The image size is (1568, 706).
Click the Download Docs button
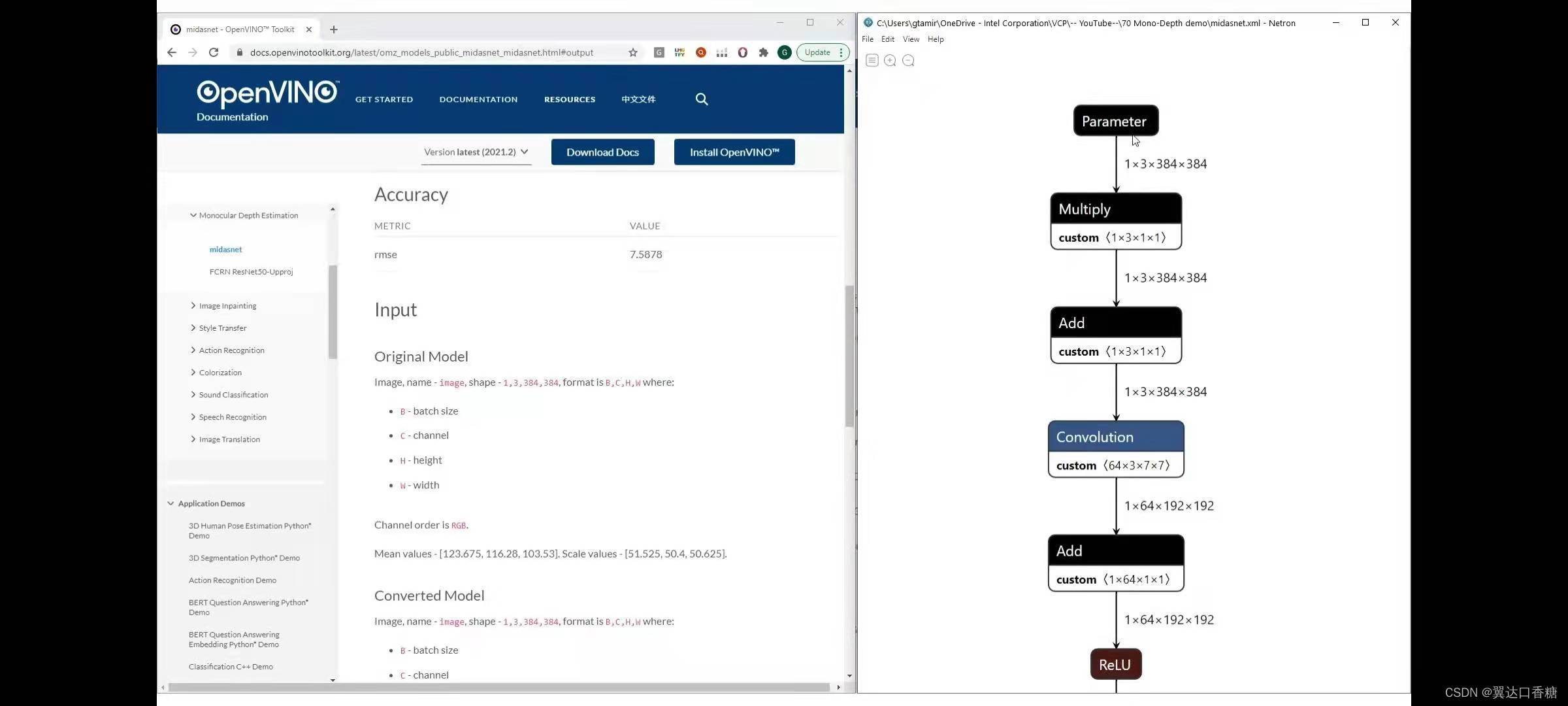click(x=602, y=152)
